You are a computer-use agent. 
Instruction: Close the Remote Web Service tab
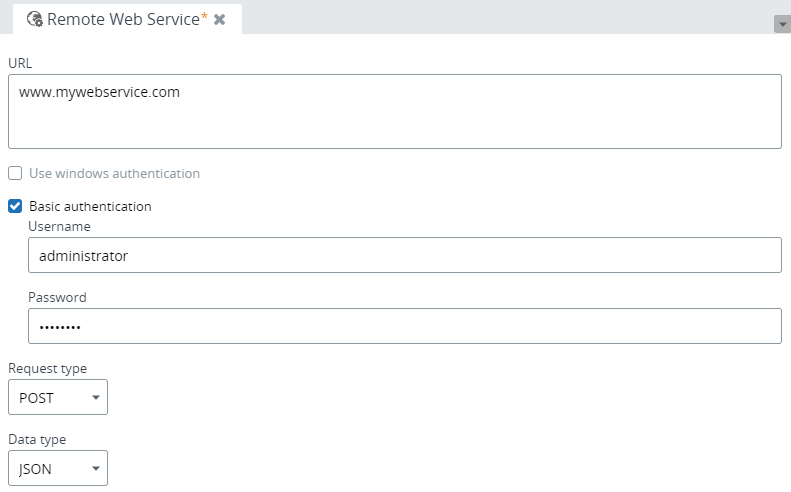220,19
